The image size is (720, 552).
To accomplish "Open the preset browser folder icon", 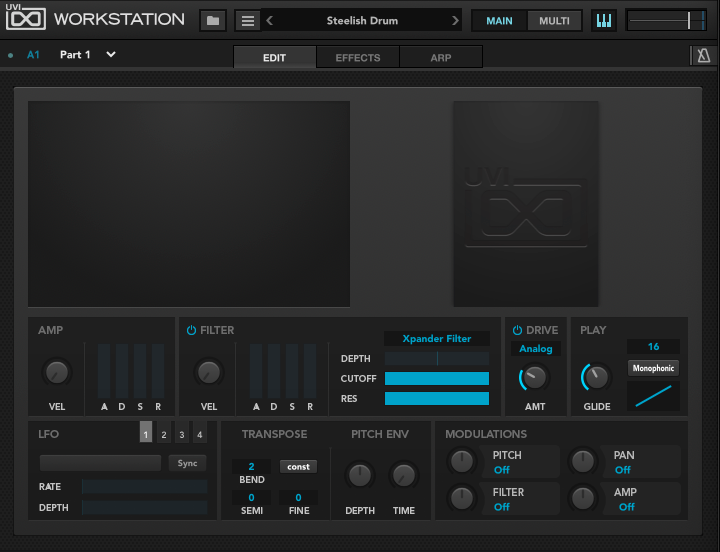I will coord(213,21).
